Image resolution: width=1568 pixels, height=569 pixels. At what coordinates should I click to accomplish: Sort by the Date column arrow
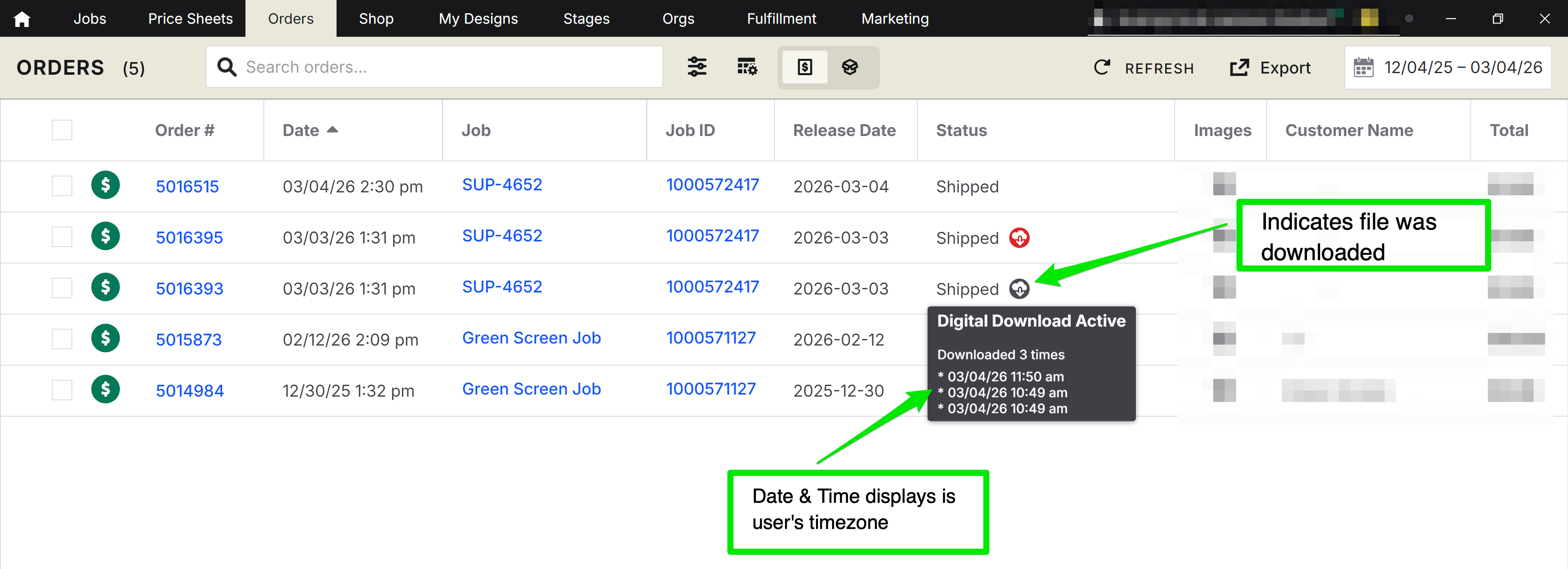(x=332, y=129)
